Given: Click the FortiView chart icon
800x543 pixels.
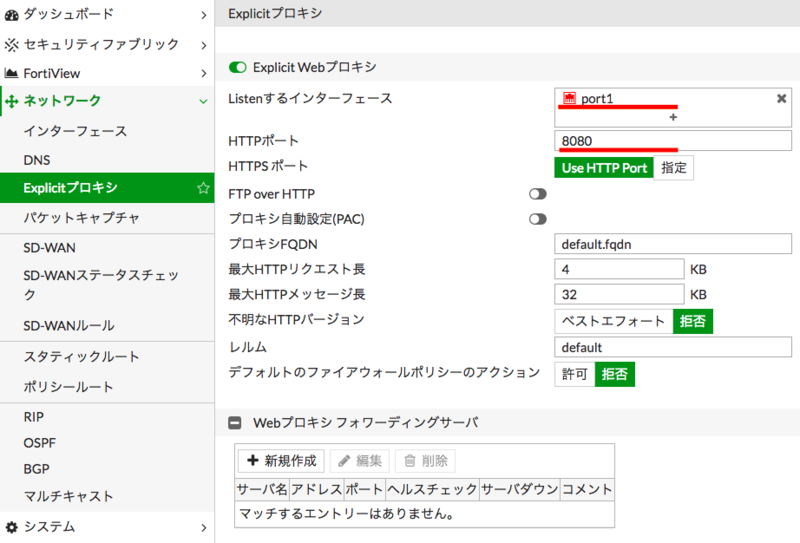Looking at the screenshot, I should pos(11,73).
